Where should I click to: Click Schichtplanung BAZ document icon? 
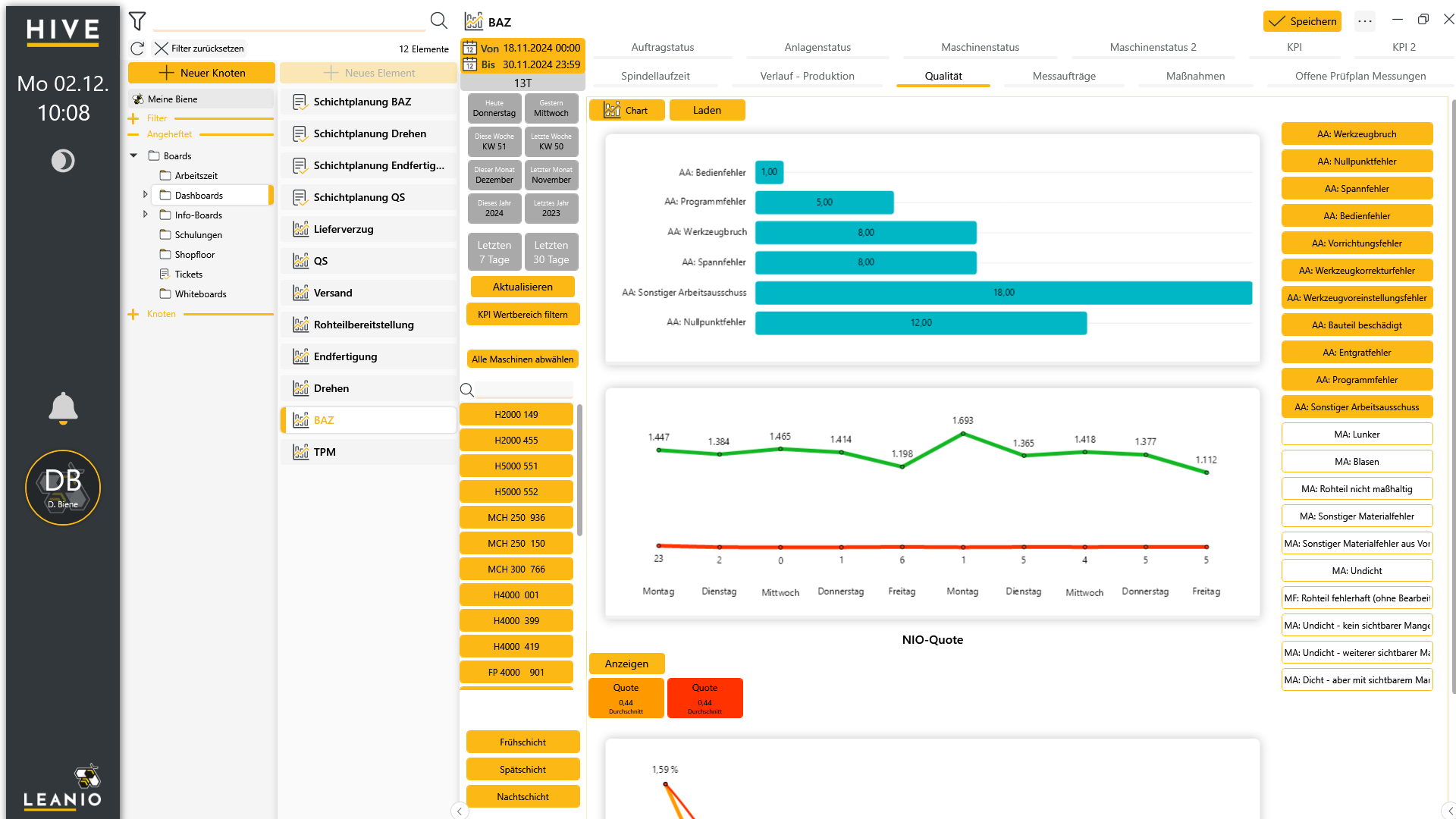(300, 102)
